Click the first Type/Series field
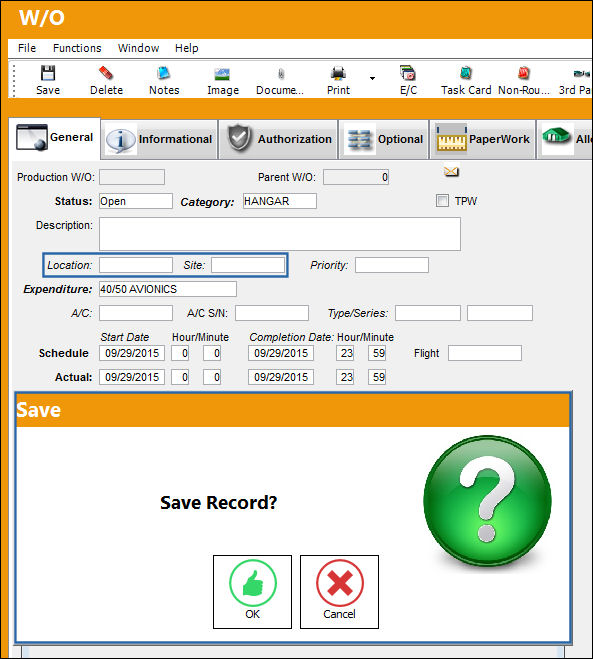Screen dimensions: 593x659 [428, 313]
